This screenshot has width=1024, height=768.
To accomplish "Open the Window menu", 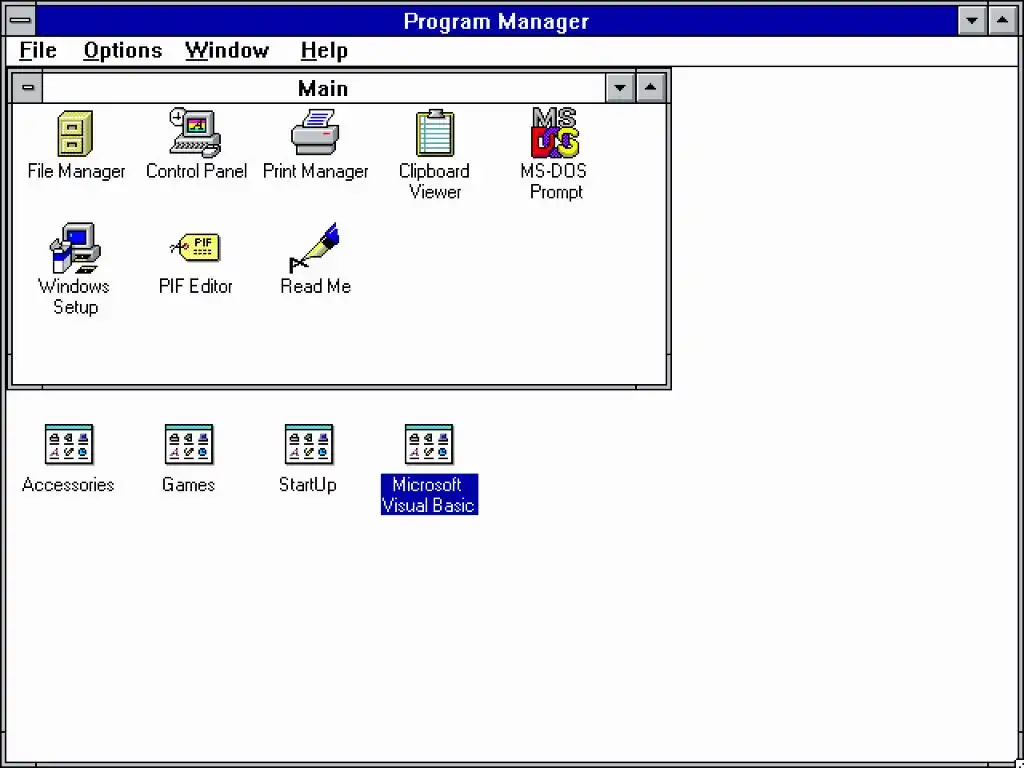I will pos(227,50).
